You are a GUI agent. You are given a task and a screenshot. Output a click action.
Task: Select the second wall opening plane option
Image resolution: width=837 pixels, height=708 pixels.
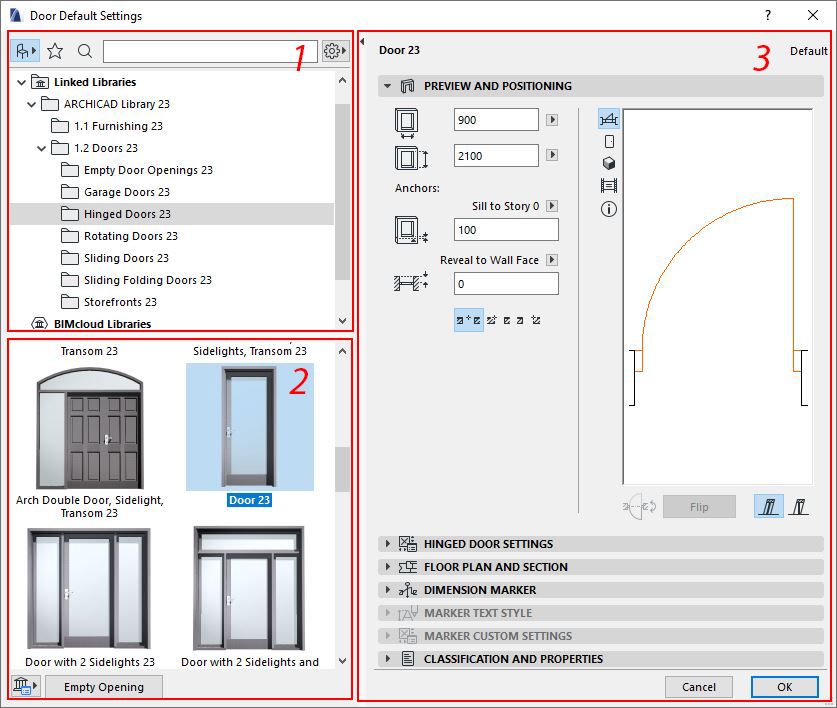pyautogui.click(x=799, y=506)
